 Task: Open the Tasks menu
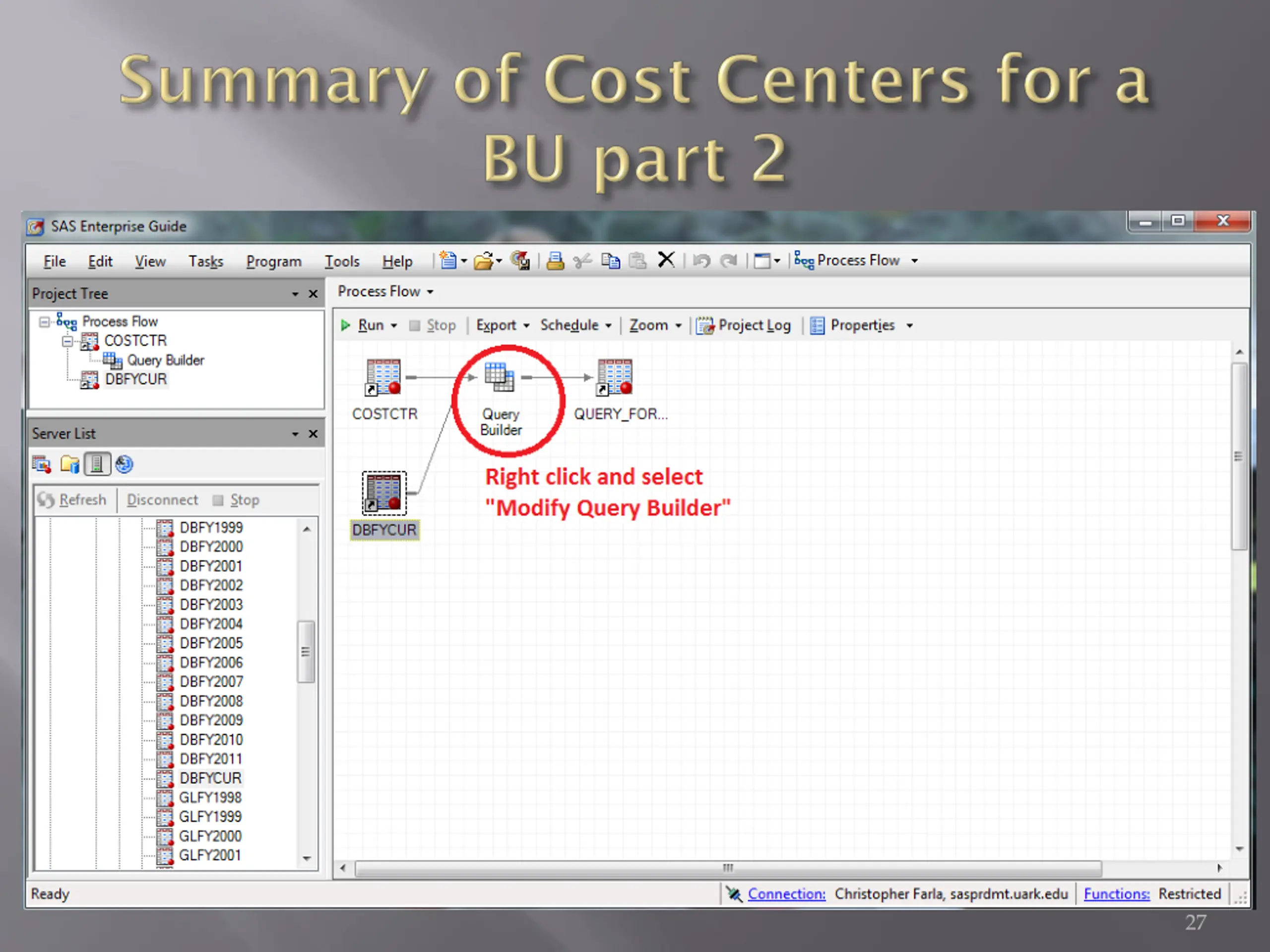(206, 262)
